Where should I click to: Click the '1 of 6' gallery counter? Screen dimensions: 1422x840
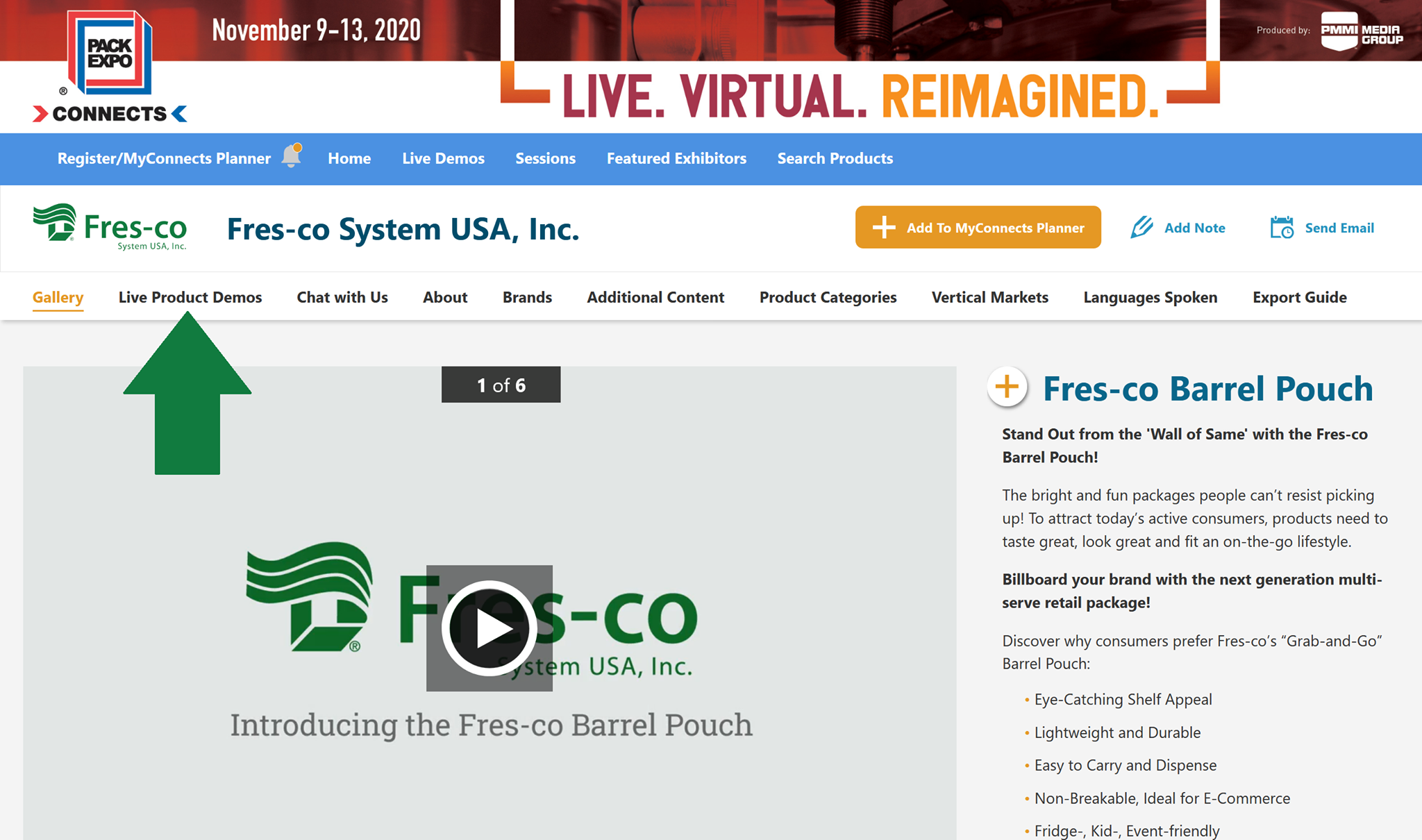coord(501,385)
